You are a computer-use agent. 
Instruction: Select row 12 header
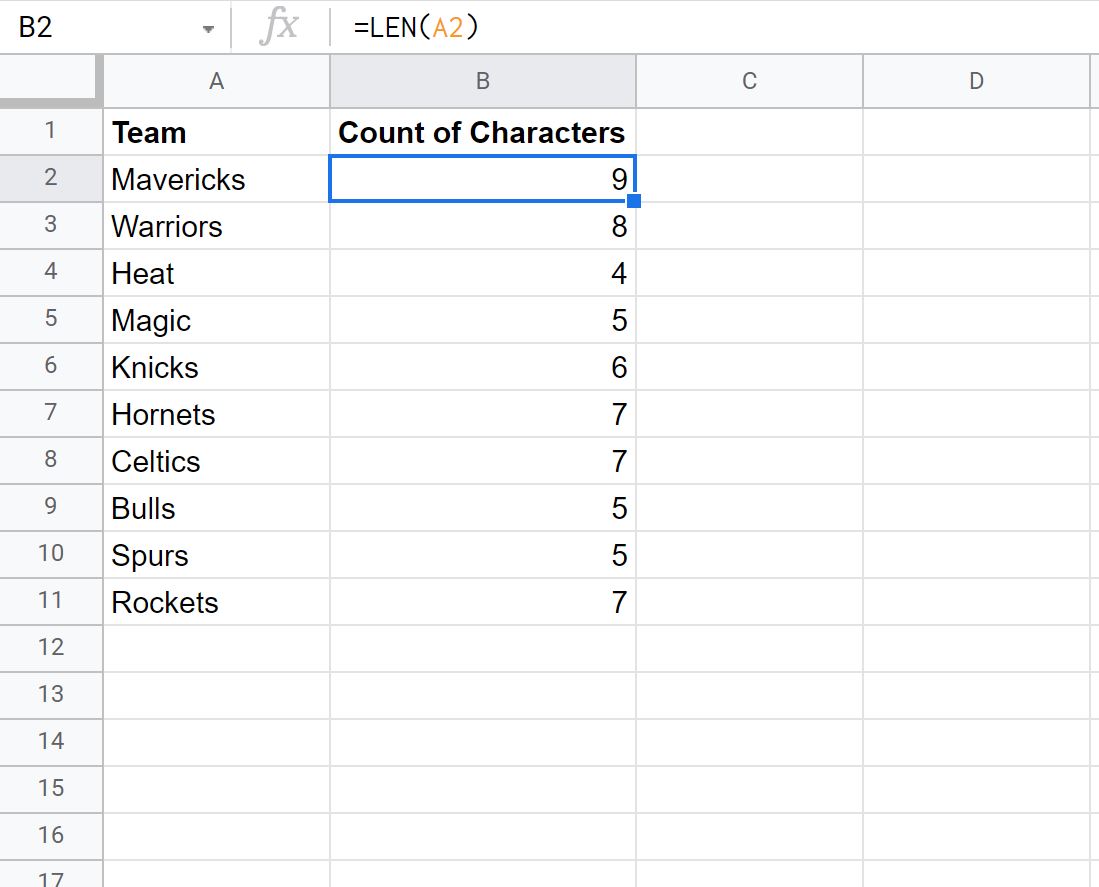51,647
